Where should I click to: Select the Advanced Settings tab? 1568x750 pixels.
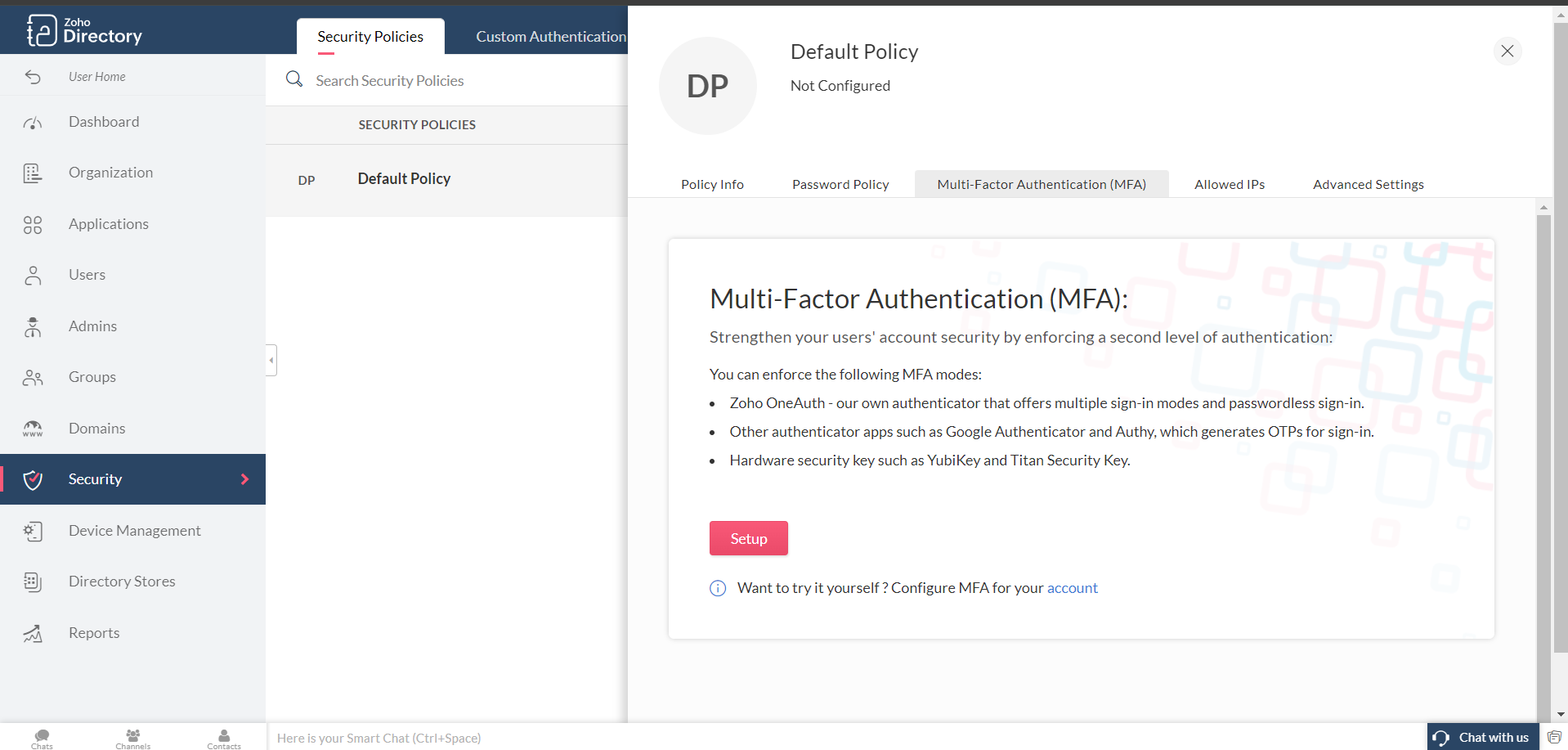click(1368, 185)
